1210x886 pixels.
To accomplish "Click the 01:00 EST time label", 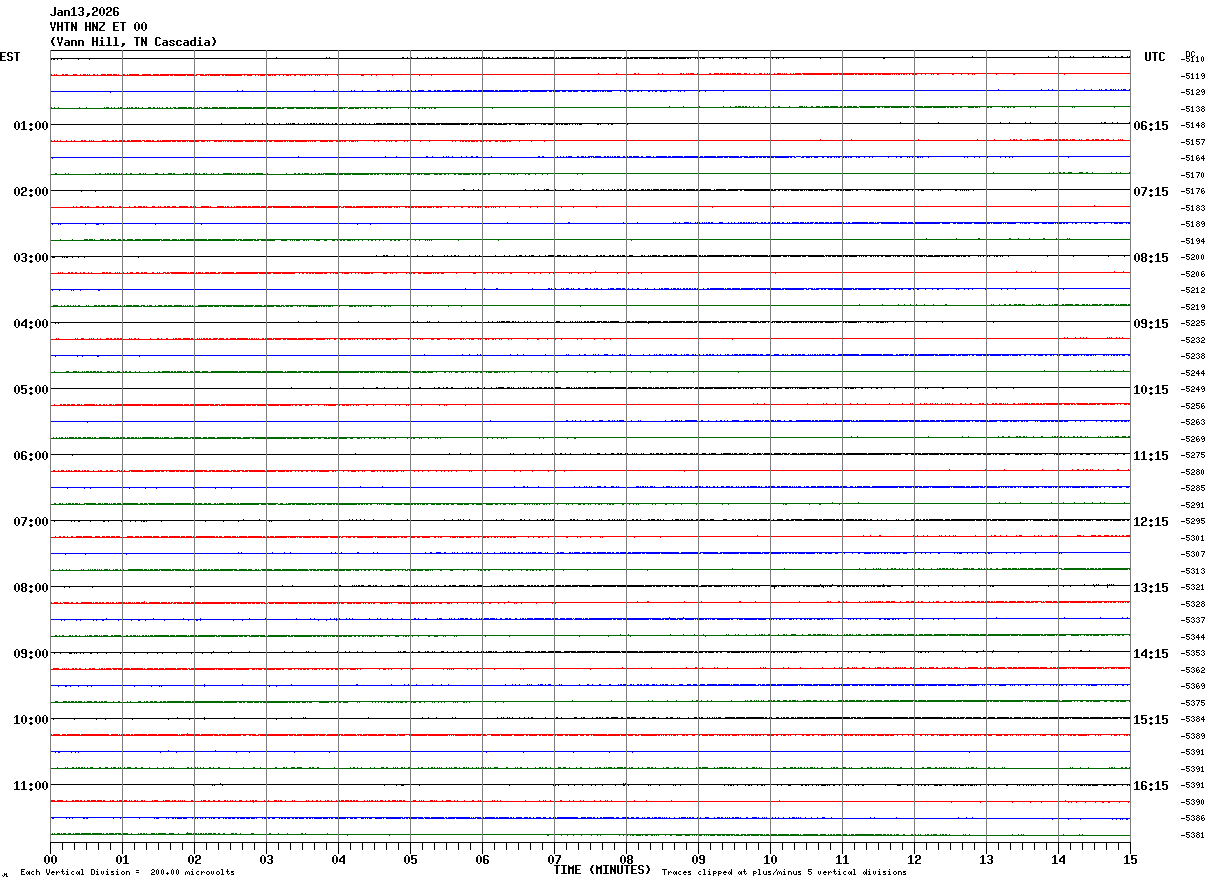I will click(30, 126).
